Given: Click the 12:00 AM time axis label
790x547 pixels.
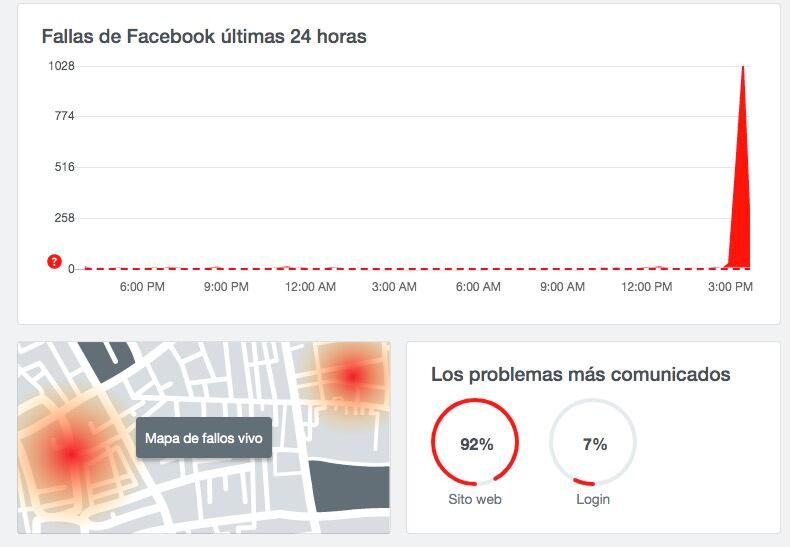Looking at the screenshot, I should click(x=310, y=287).
